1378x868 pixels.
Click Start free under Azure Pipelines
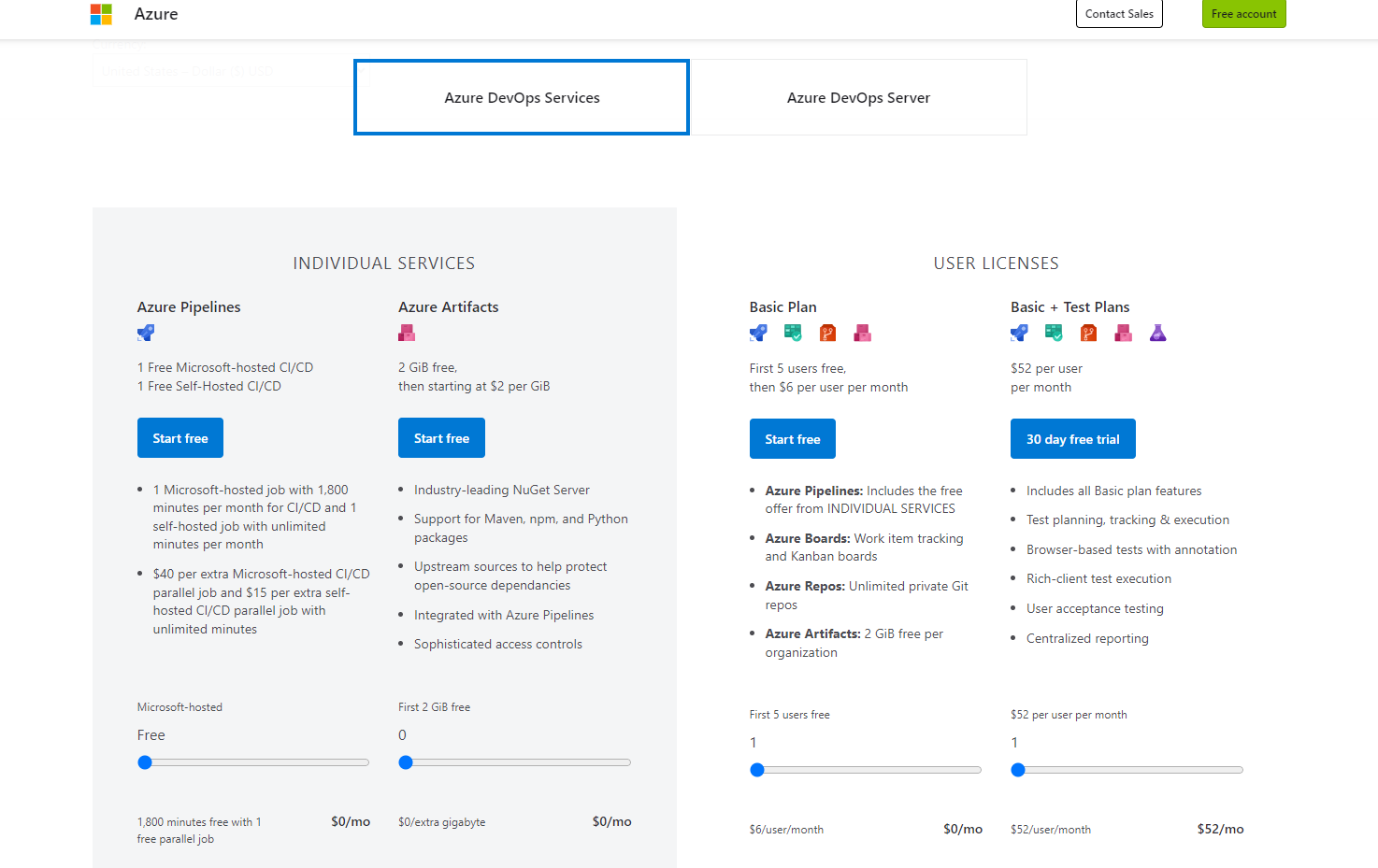pos(180,438)
